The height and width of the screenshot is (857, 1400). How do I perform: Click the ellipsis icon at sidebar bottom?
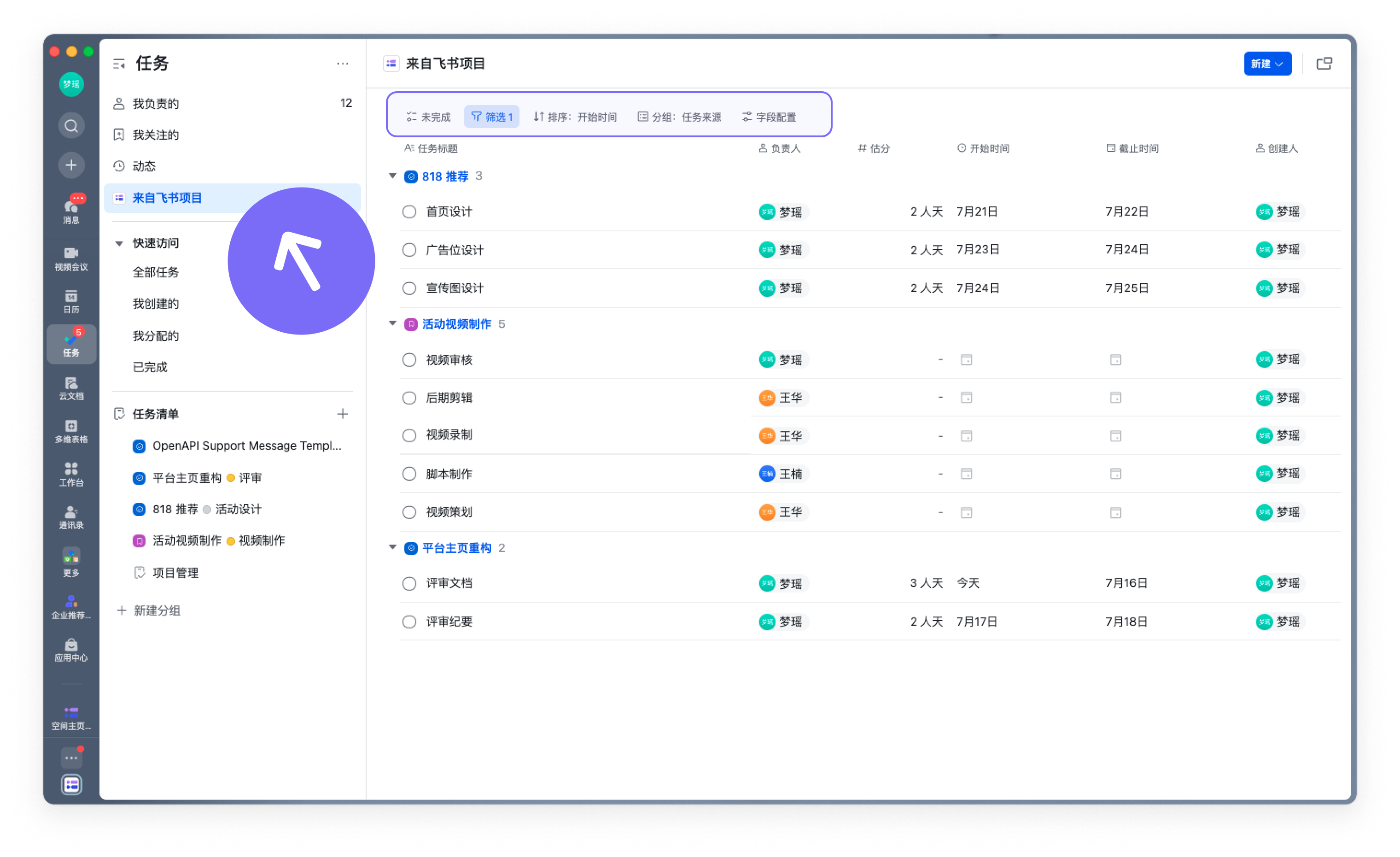[x=71, y=757]
